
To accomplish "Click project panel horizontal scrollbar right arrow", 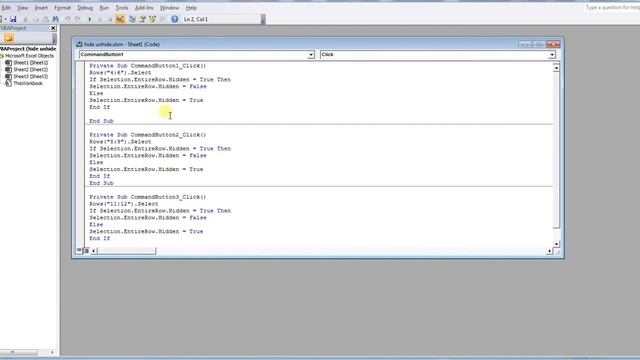I will point(52,352).
